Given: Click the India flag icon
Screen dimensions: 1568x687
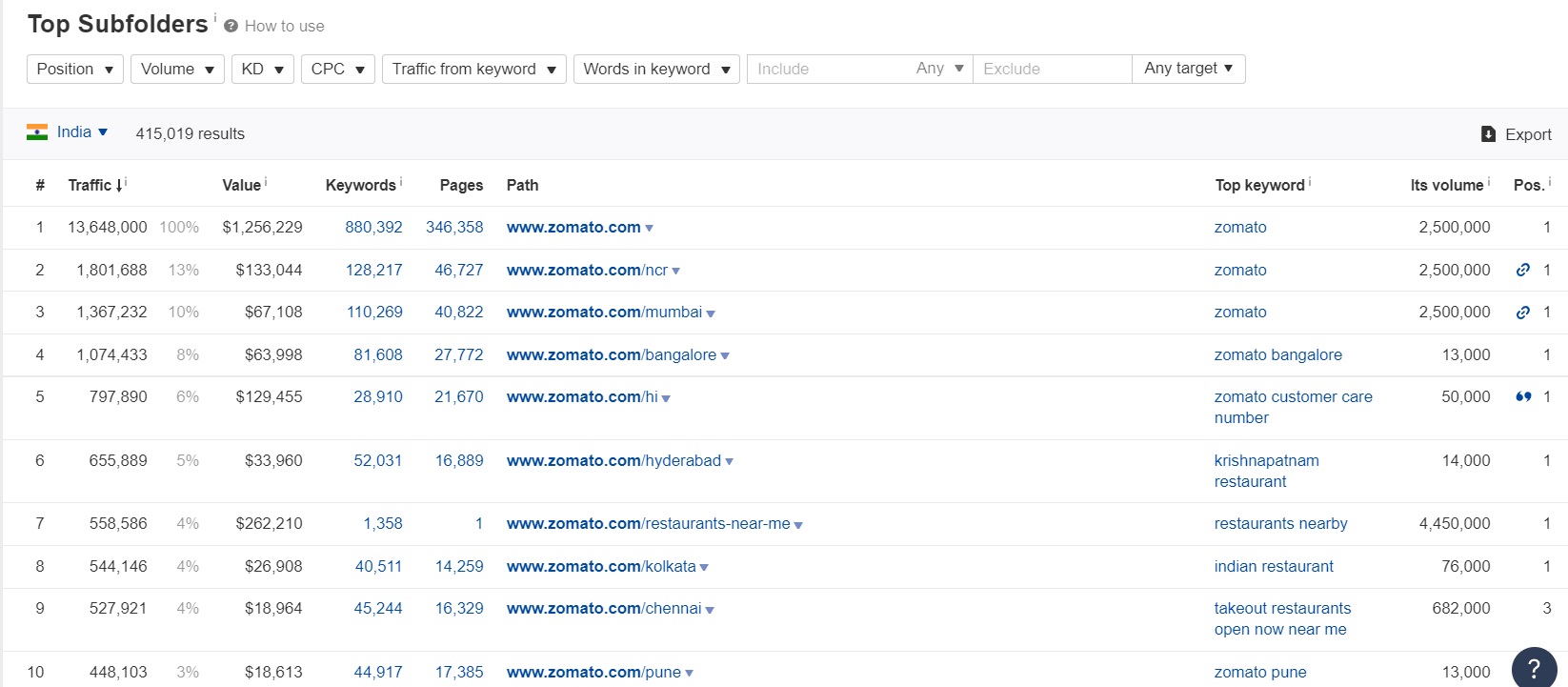Looking at the screenshot, I should (x=37, y=132).
